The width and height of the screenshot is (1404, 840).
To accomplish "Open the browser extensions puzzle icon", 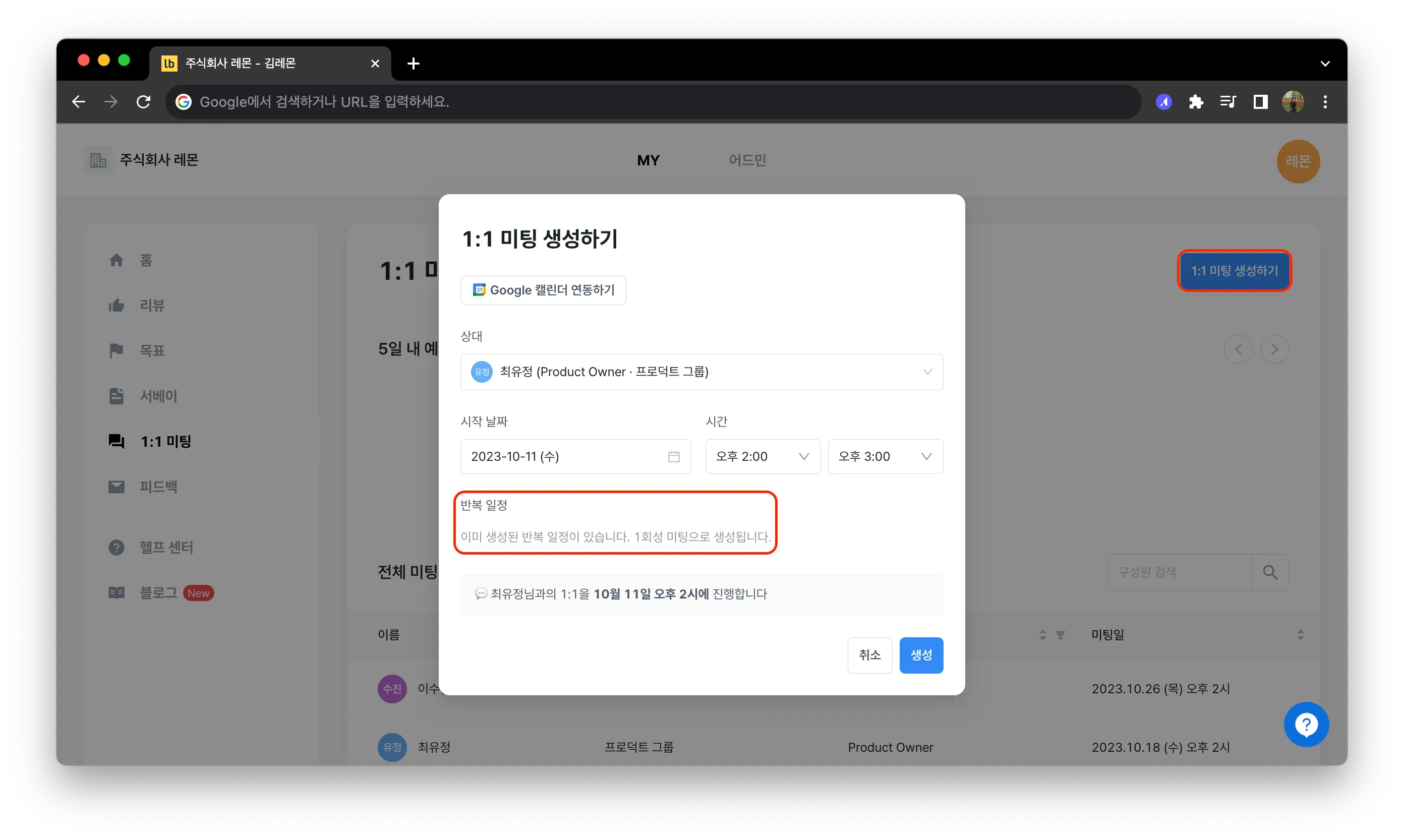I will click(x=1196, y=102).
